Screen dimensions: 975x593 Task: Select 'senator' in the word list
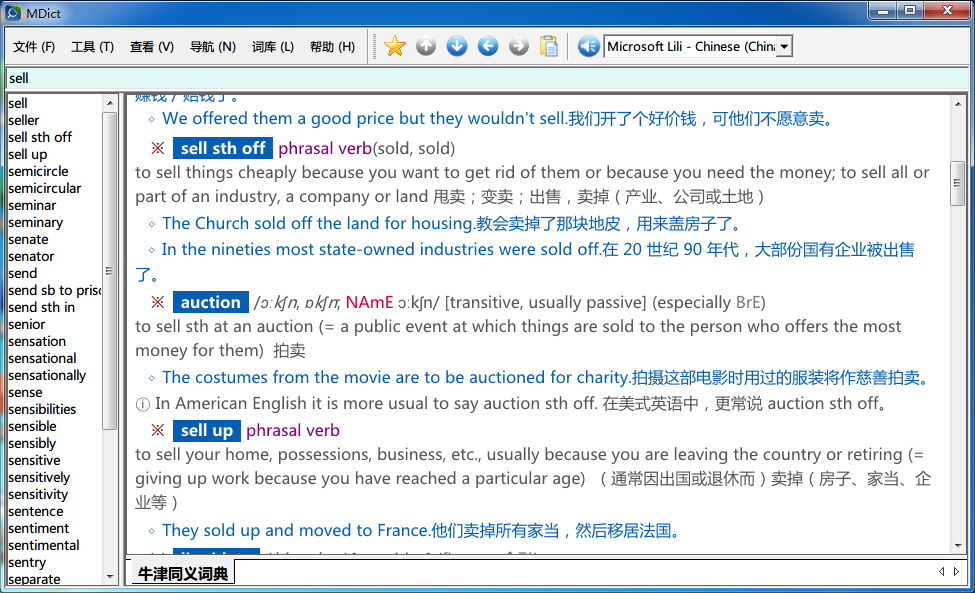[31, 256]
